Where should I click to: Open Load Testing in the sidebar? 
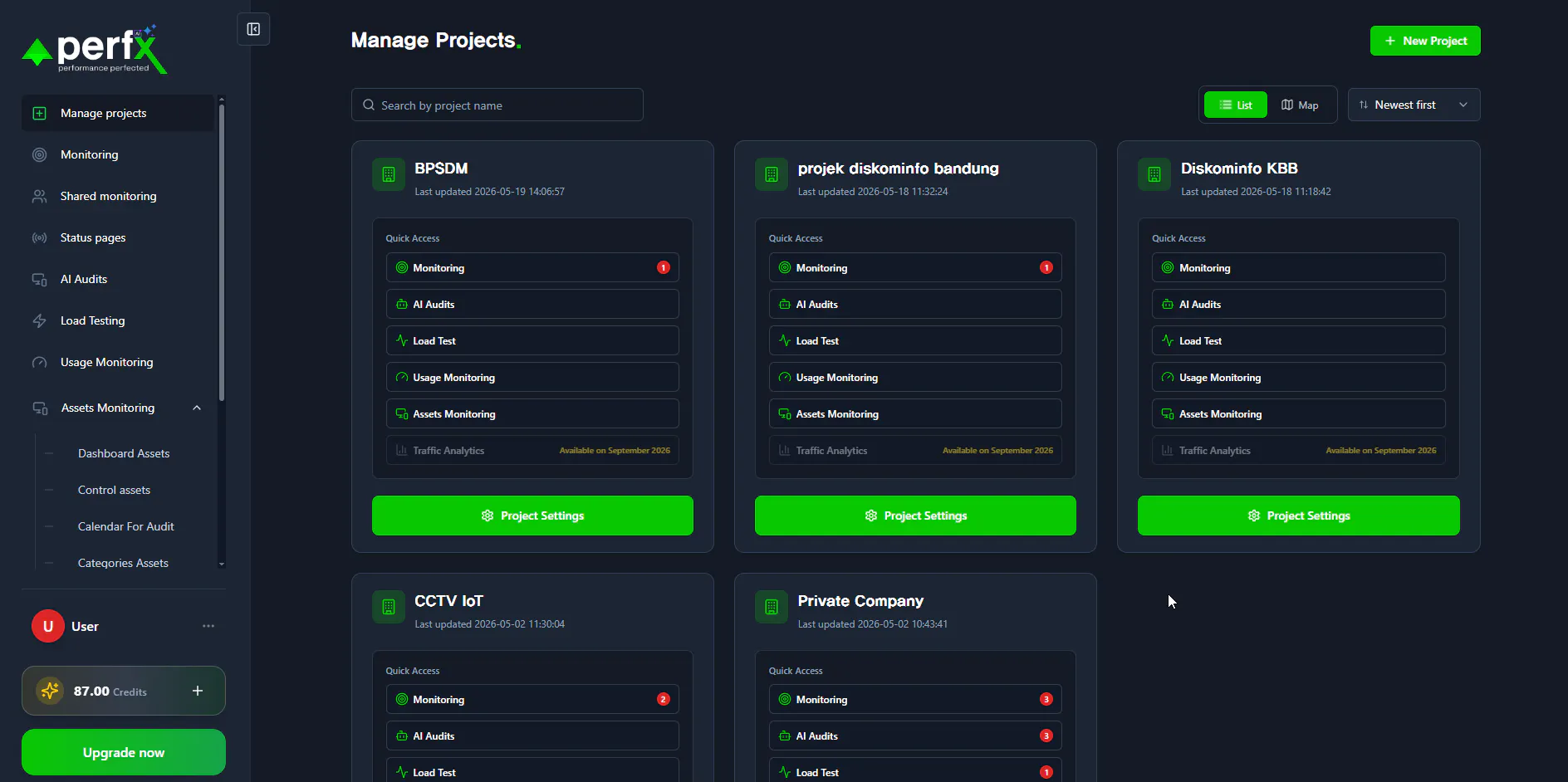pos(118,320)
